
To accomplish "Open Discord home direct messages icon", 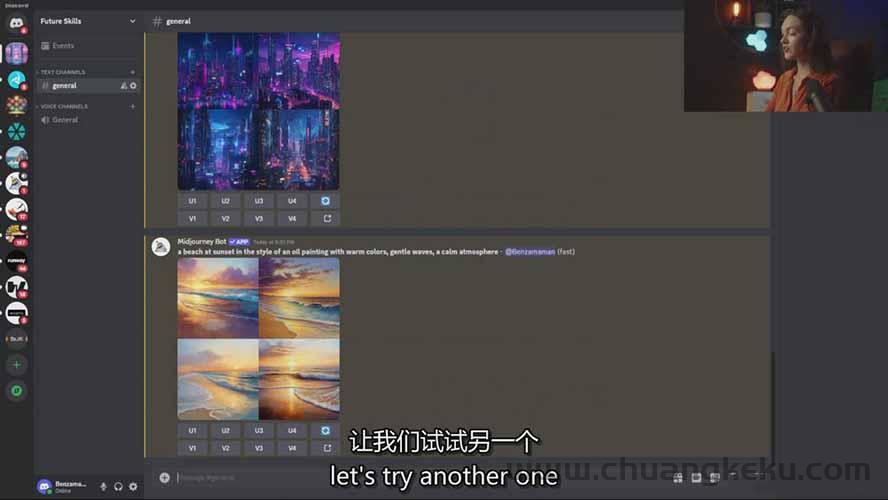I will click(x=16, y=23).
